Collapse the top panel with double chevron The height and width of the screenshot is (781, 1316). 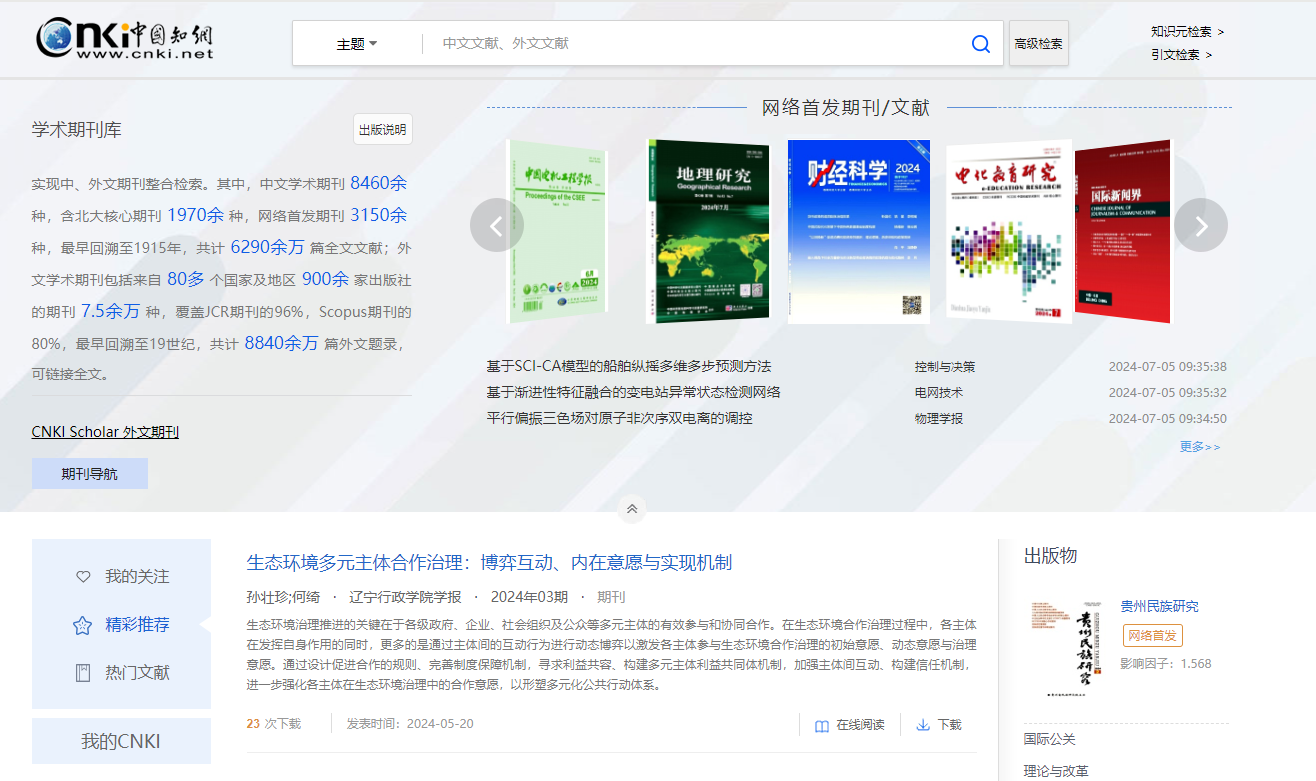coord(631,509)
